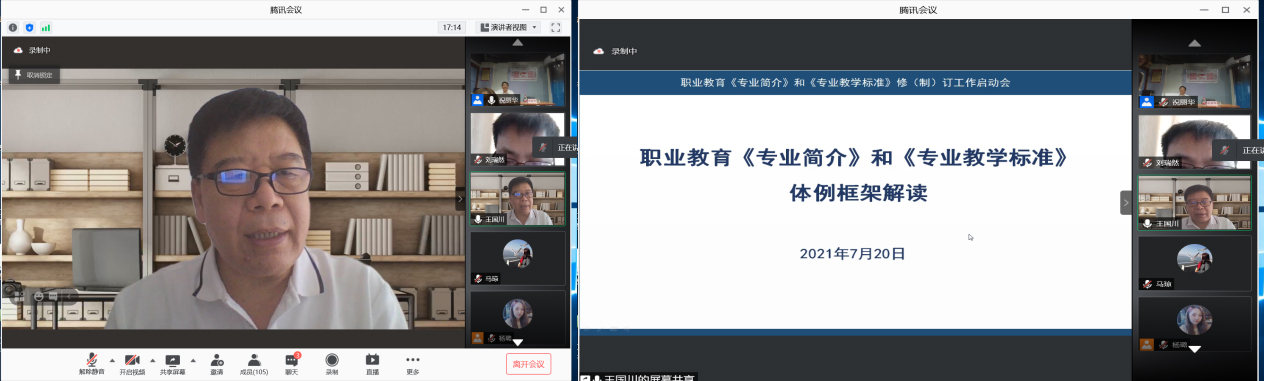
Task: Open the meeting info icon in left window
Action: tap(13, 27)
